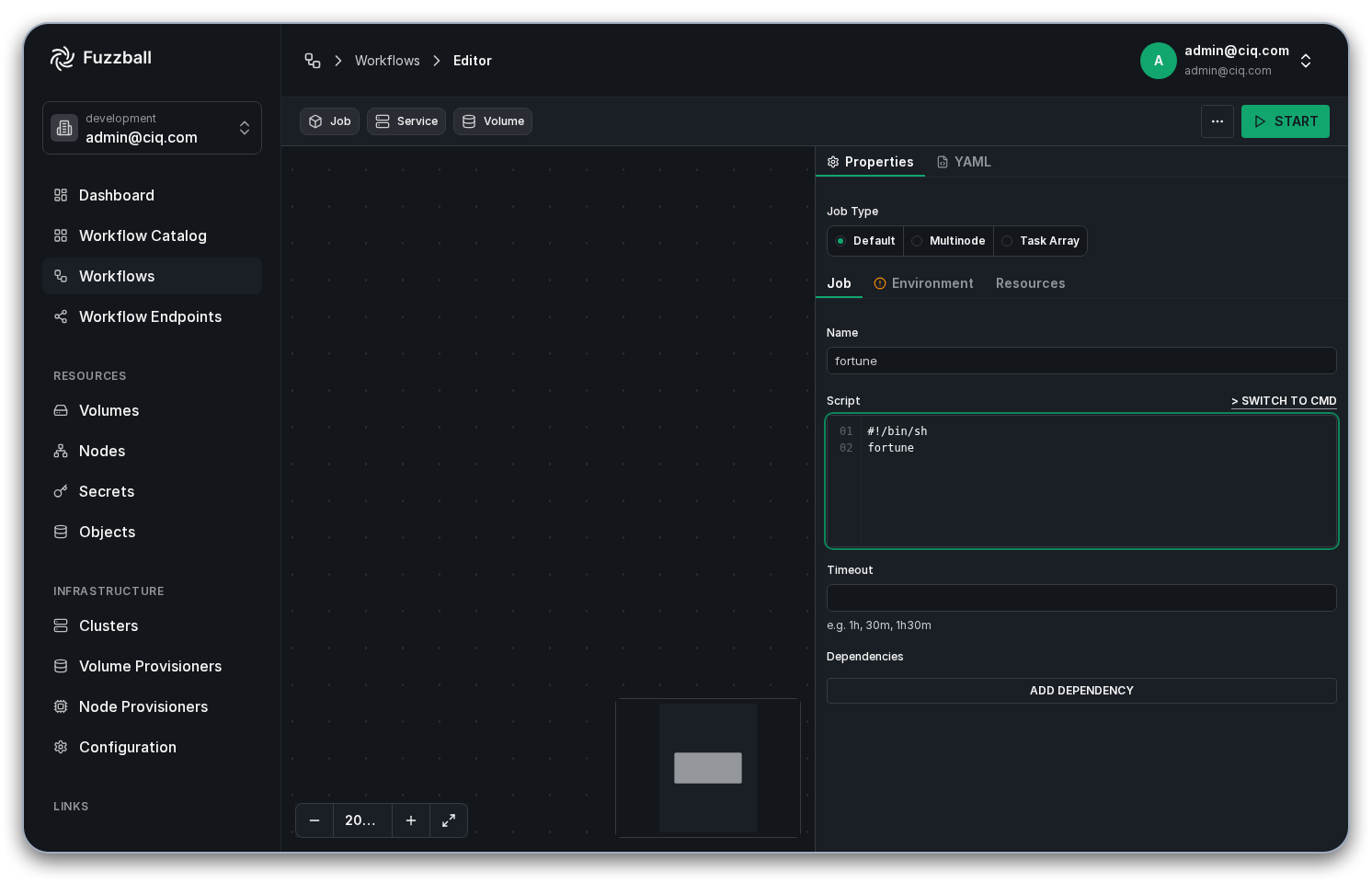Add a Job node to the canvas
1372x883 pixels.
point(329,121)
